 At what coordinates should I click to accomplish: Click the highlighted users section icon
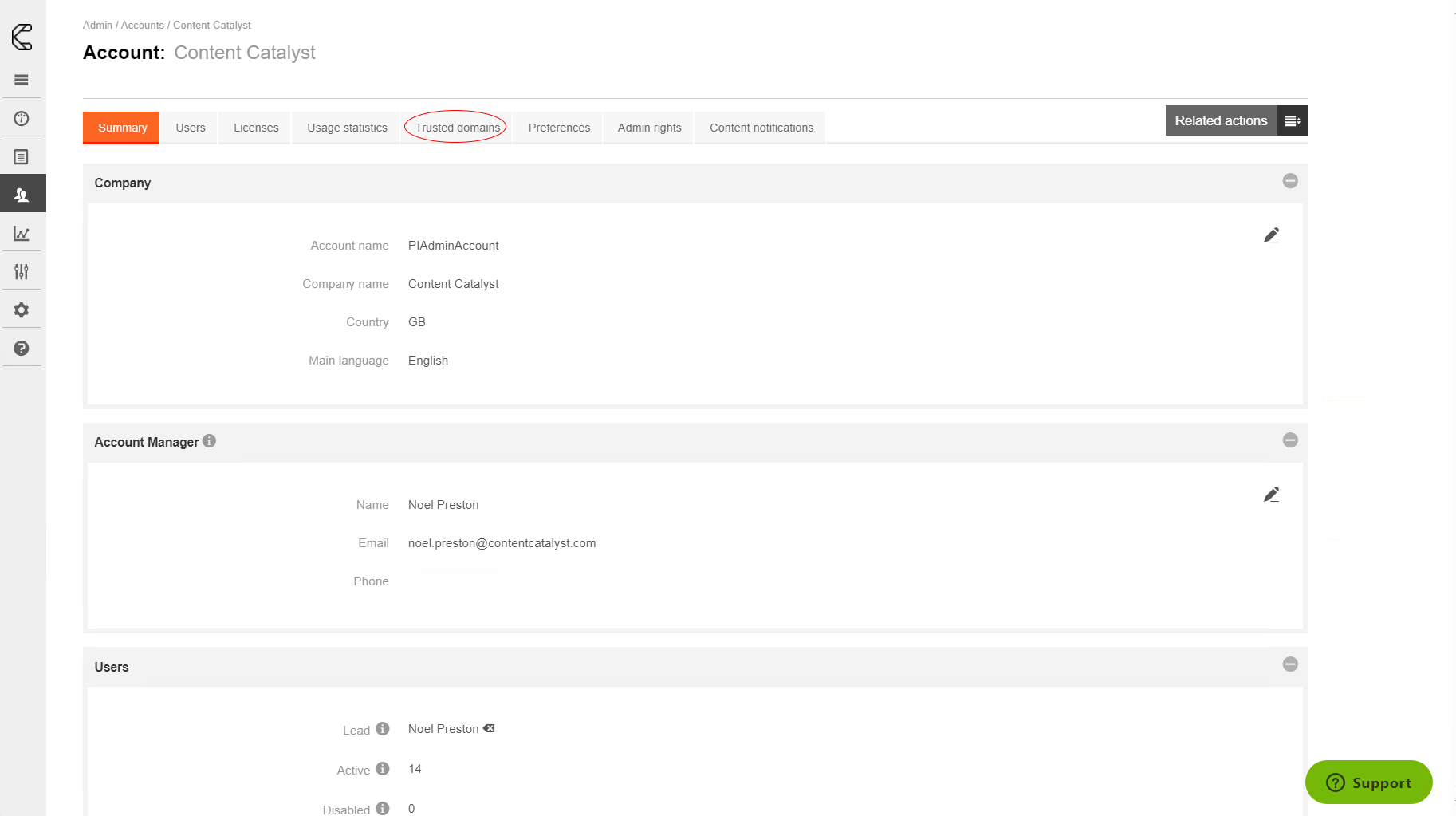click(22, 193)
